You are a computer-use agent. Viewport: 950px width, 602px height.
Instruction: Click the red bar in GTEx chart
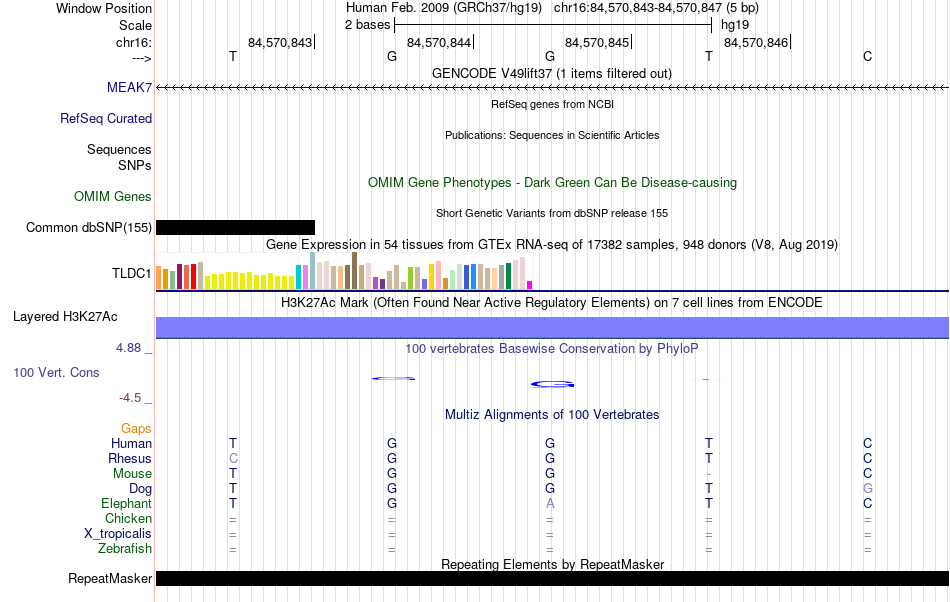coord(193,276)
